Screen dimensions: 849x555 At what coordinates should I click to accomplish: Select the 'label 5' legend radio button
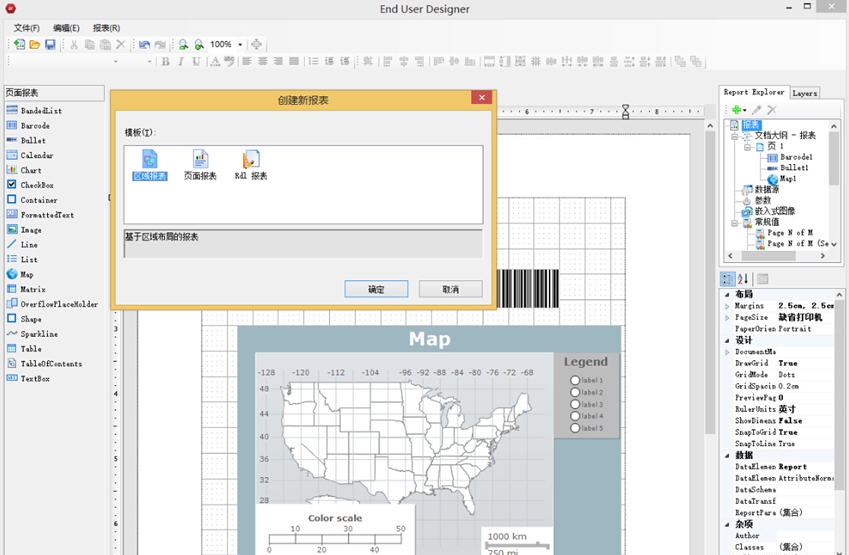[x=575, y=428]
